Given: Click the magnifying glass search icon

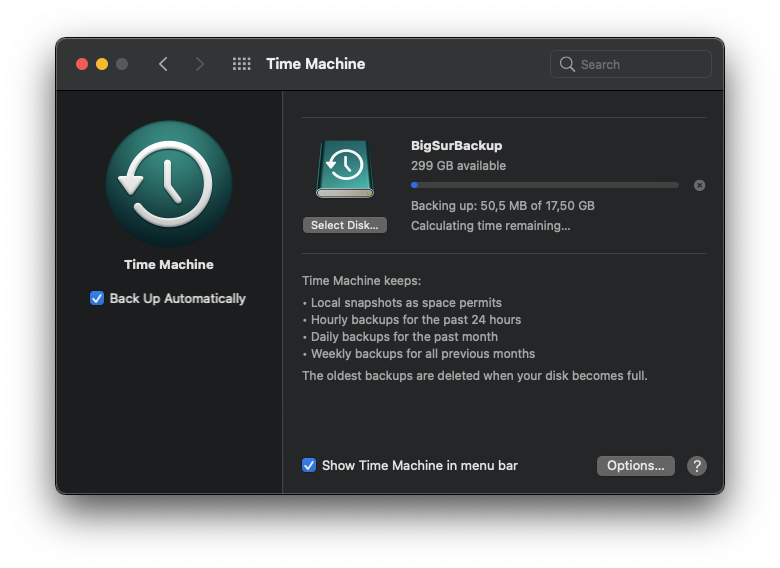Looking at the screenshot, I should pos(567,64).
